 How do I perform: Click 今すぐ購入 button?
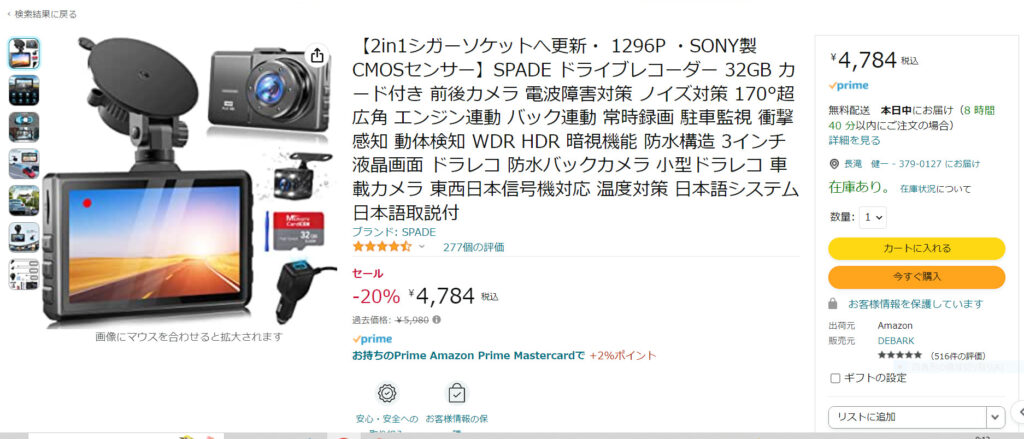click(x=917, y=277)
